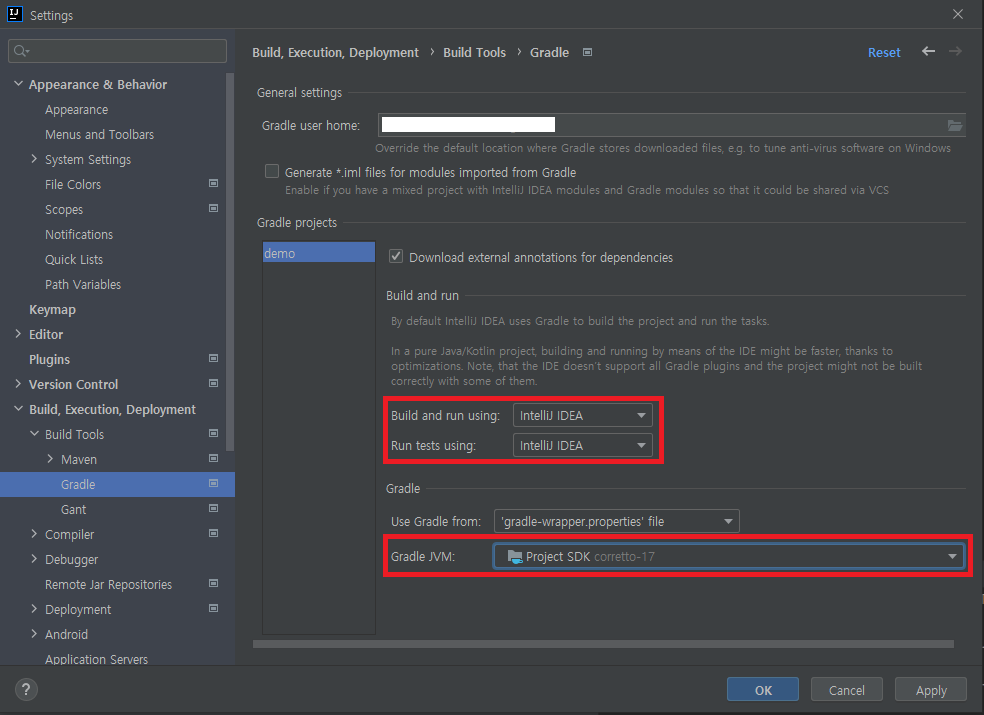This screenshot has height=715, width=984.
Task: Click the Build Tools breadcrumb
Action: pyautogui.click(x=474, y=53)
